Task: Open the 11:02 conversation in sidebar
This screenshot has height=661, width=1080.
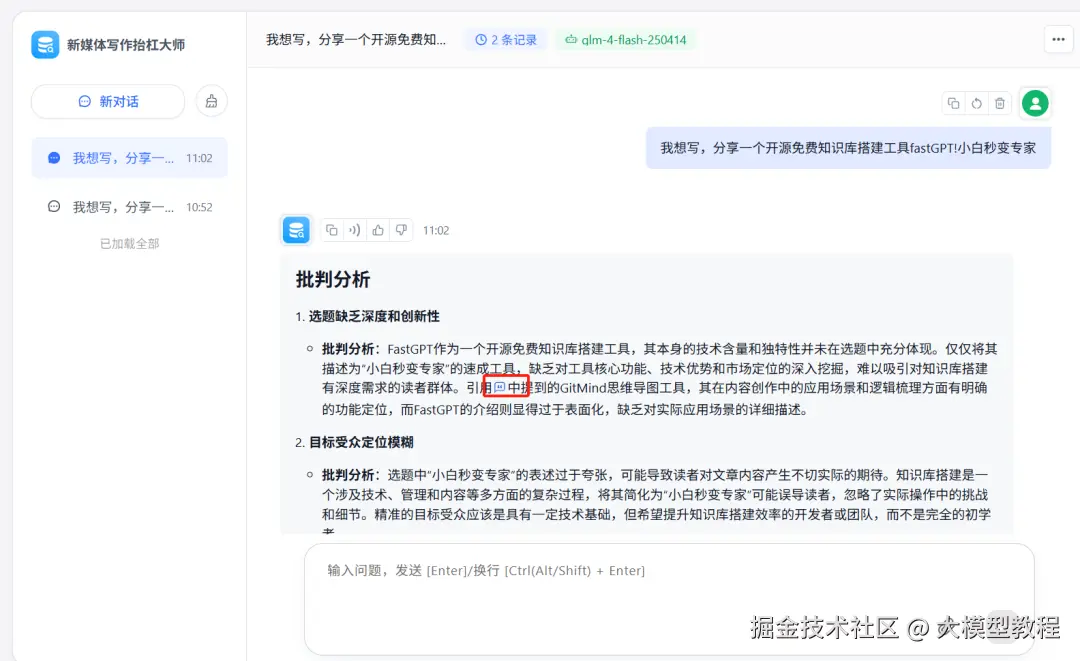Action: [129, 158]
